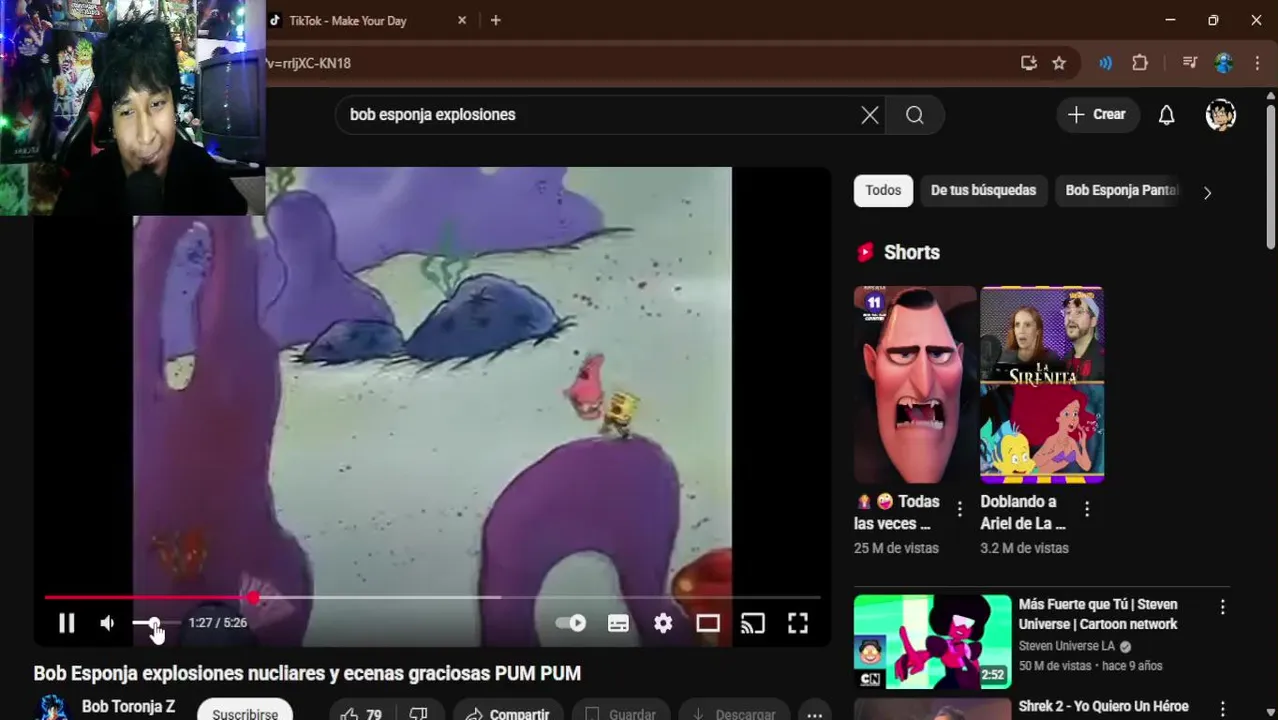Click the Descargar button

[733, 712]
